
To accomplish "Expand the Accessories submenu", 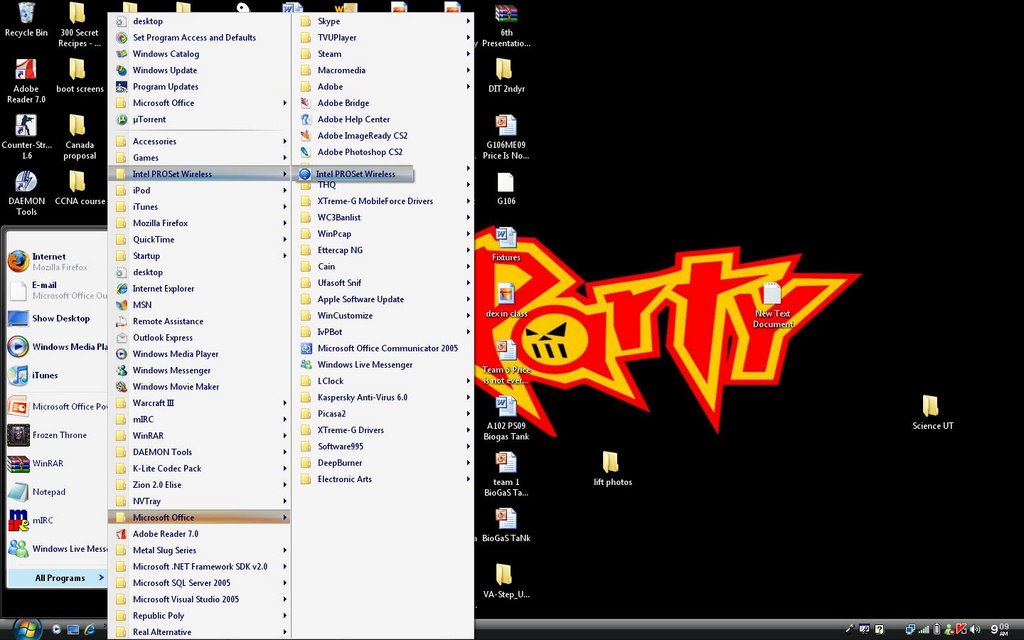I will pos(199,141).
